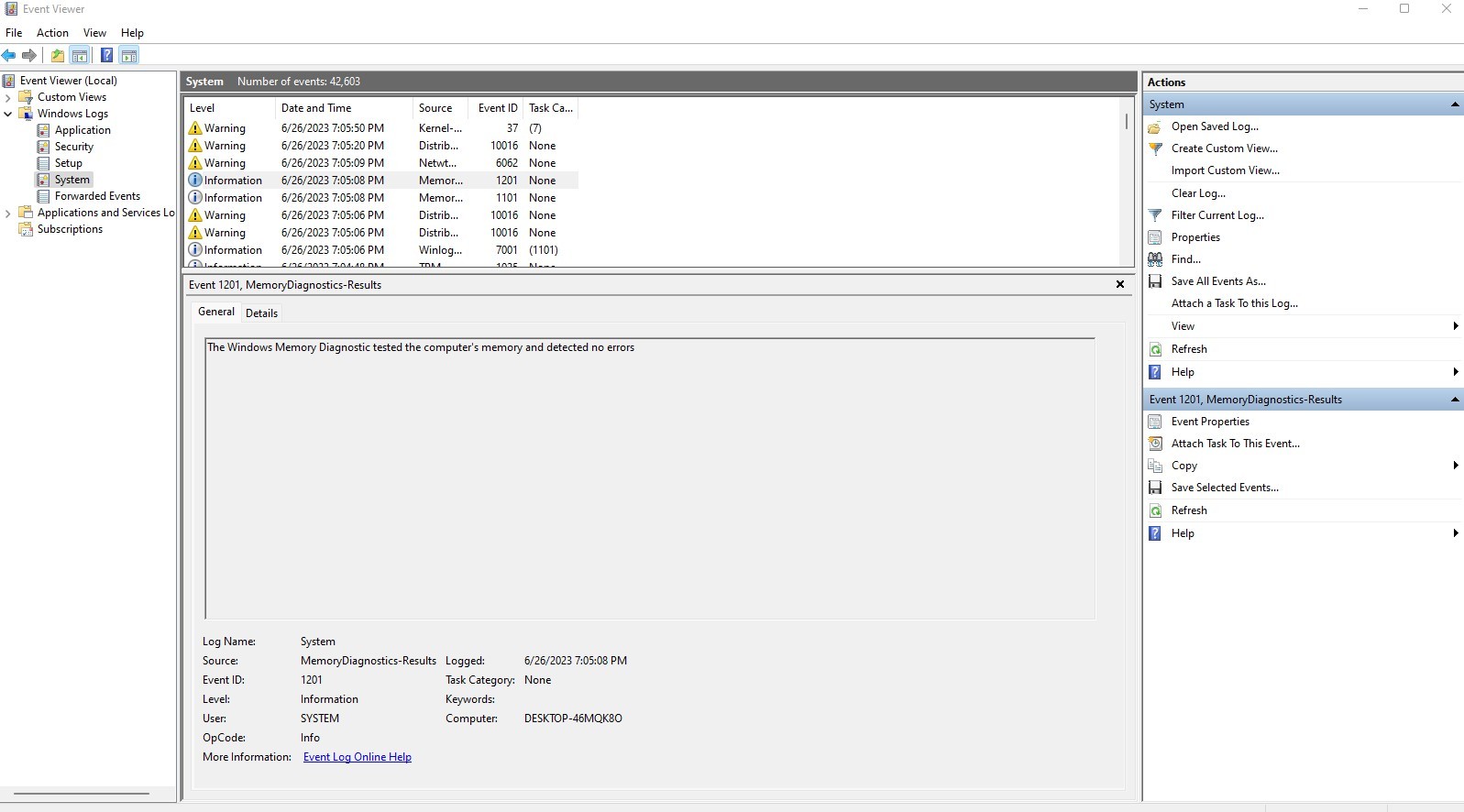This screenshot has width=1464, height=812.
Task: Click Refresh icon in the System actions section
Action: (x=1155, y=349)
